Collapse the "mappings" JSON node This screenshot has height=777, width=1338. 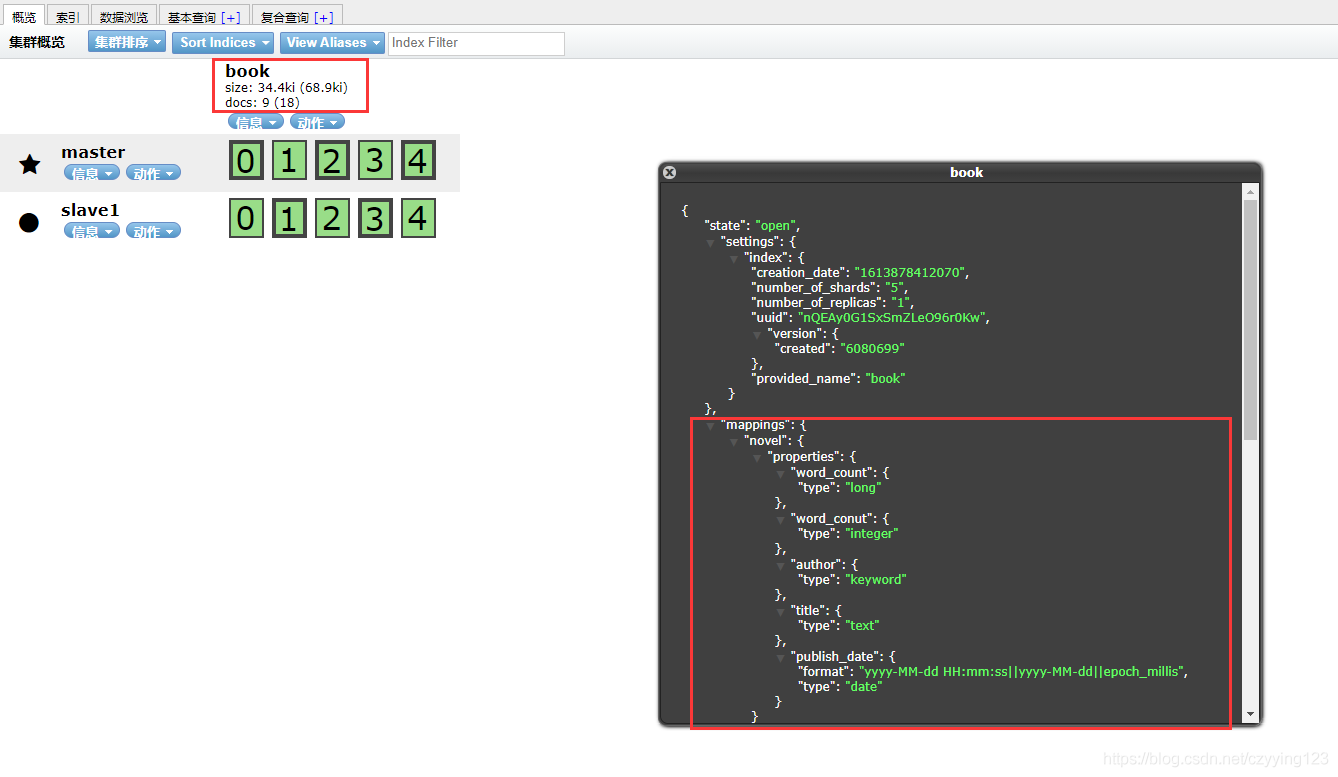click(711, 426)
